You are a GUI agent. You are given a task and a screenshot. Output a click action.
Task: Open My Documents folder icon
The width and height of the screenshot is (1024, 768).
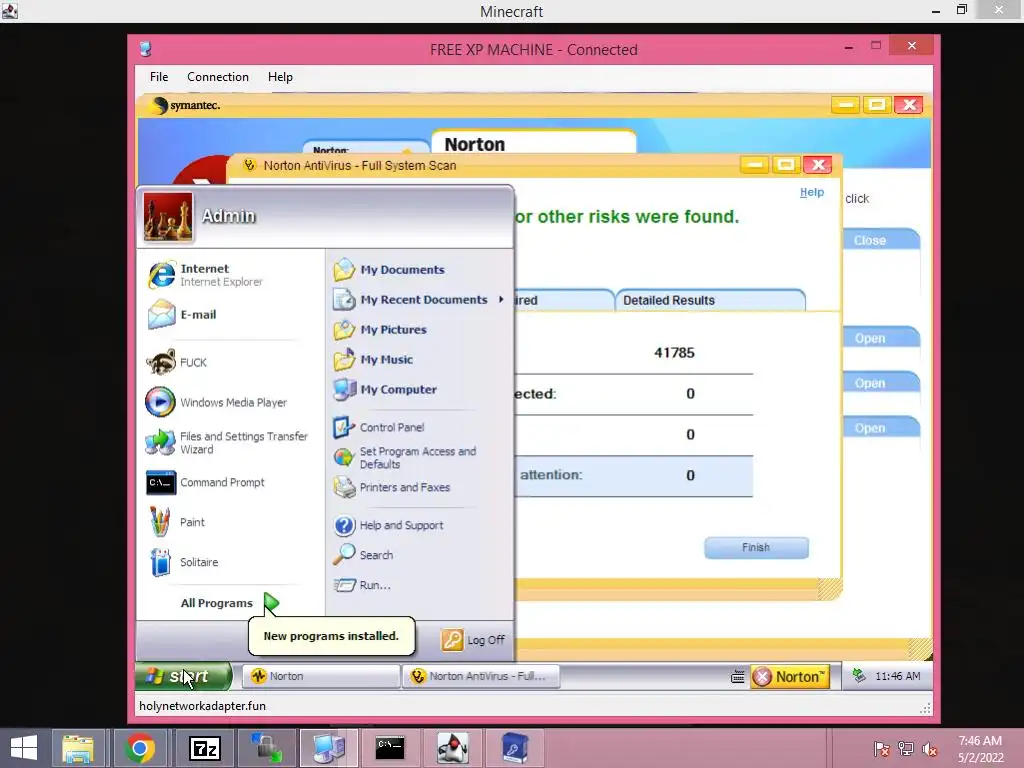tap(344, 269)
